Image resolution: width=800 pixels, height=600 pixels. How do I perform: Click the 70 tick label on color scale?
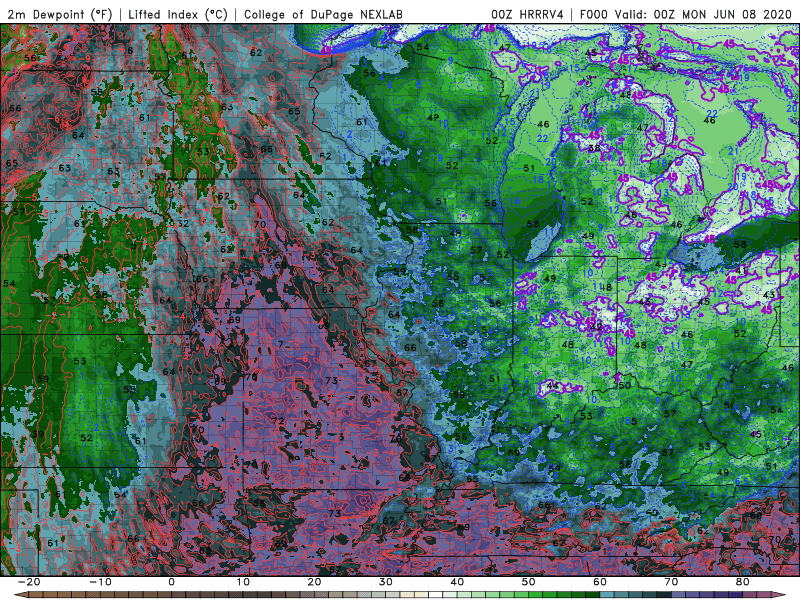(671, 582)
